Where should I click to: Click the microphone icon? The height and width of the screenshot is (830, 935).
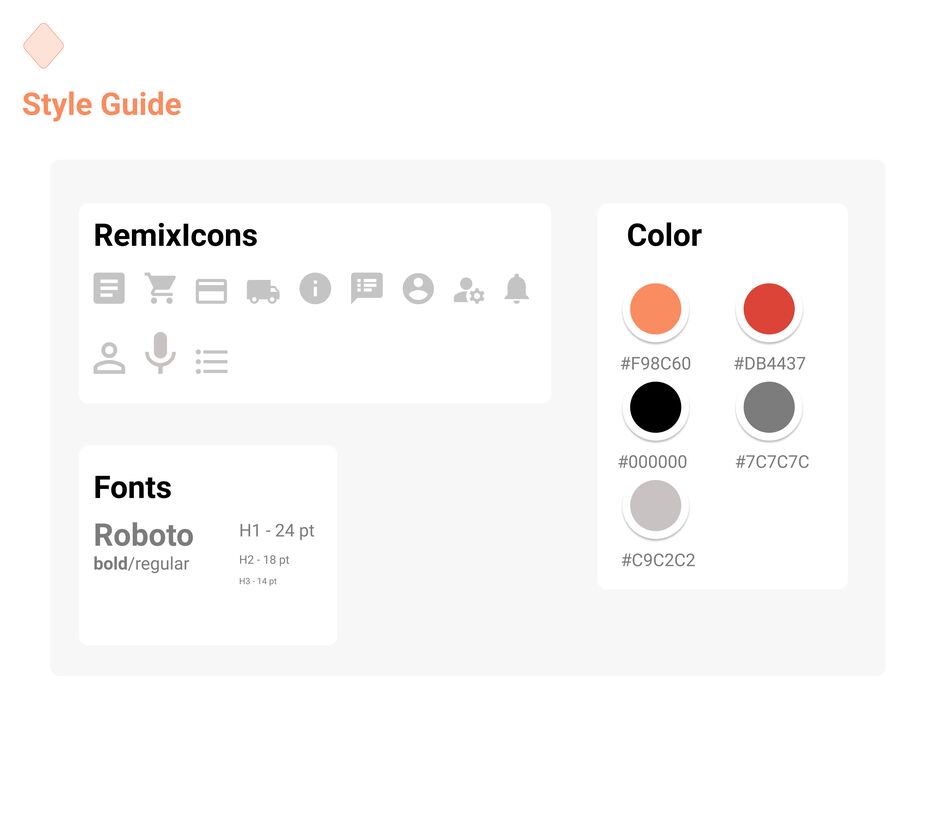coord(160,353)
